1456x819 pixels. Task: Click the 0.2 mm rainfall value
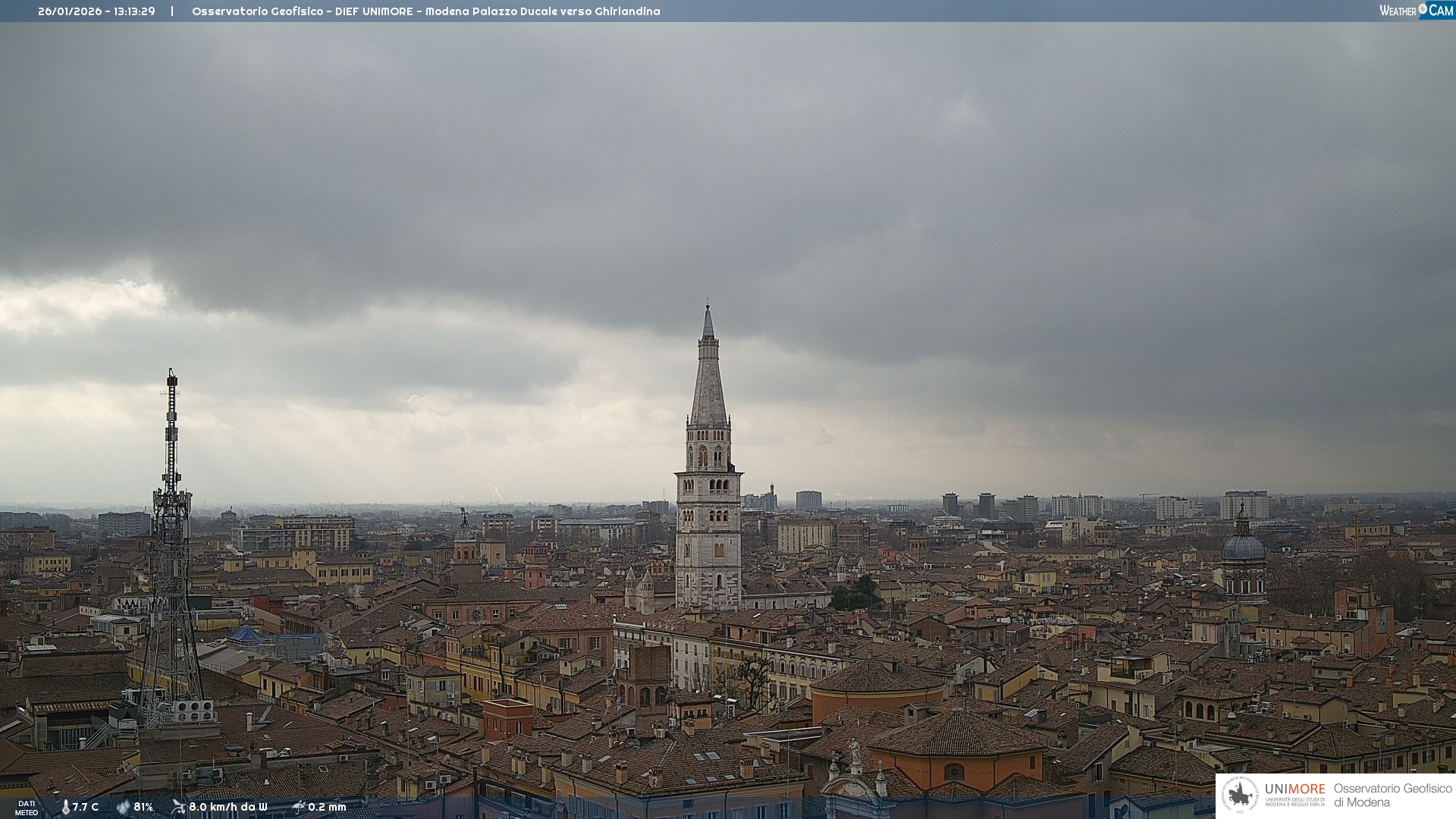click(x=327, y=807)
